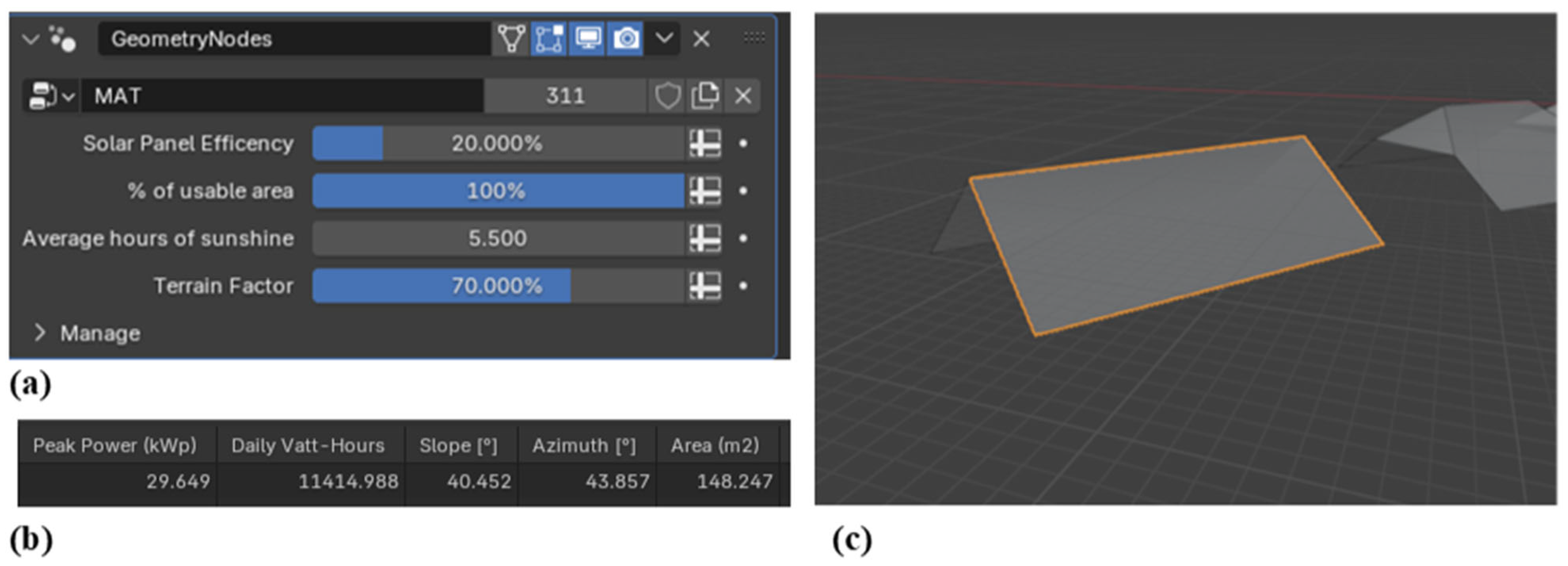1568x566 pixels.
Task: Remove the GeometryNodes modifier
Action: (x=701, y=39)
